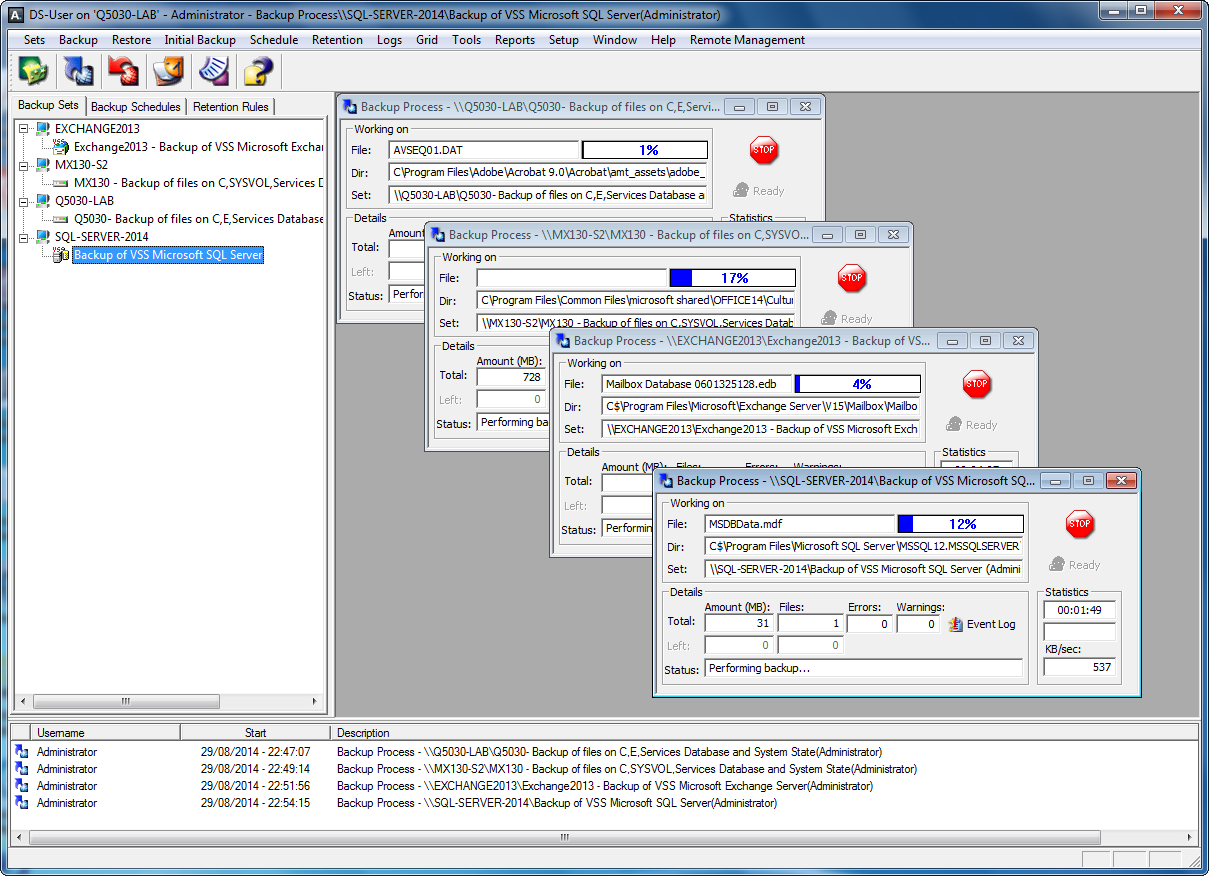The height and width of the screenshot is (876, 1209).
Task: Select the Backup Sets tab
Action: pos(48,105)
